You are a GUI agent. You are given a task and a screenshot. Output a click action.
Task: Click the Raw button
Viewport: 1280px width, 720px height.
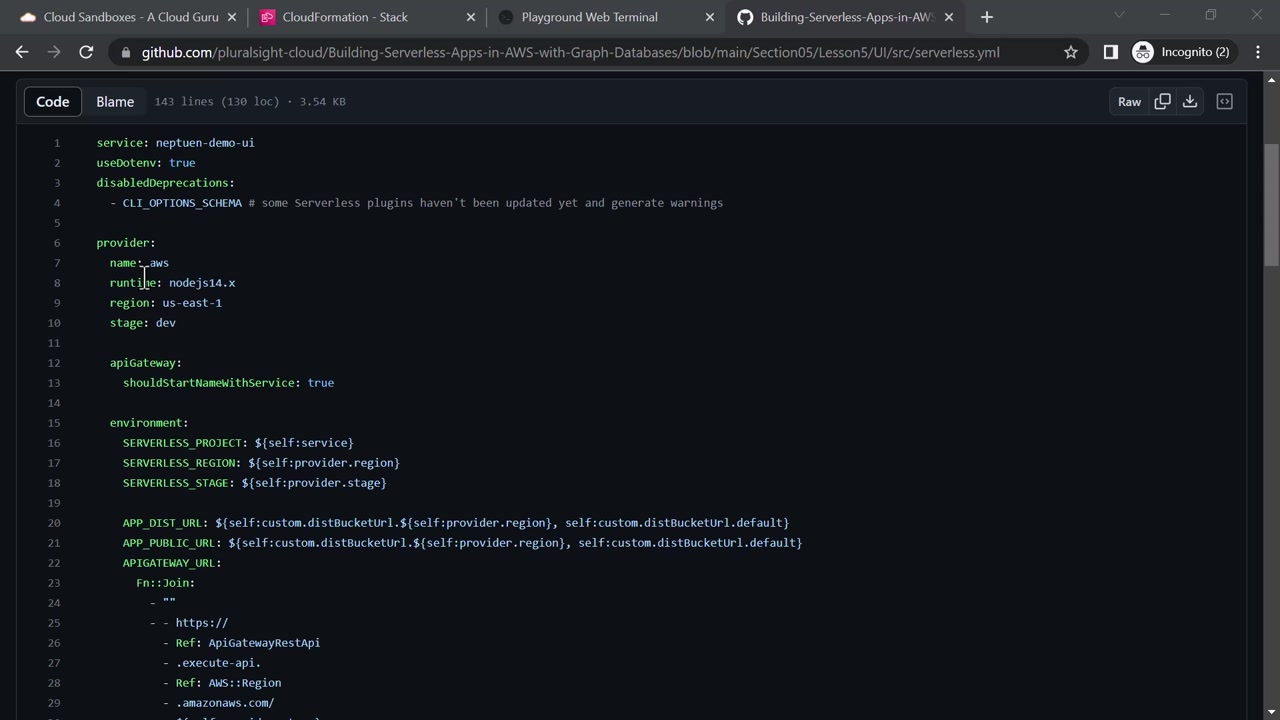coord(1129,101)
